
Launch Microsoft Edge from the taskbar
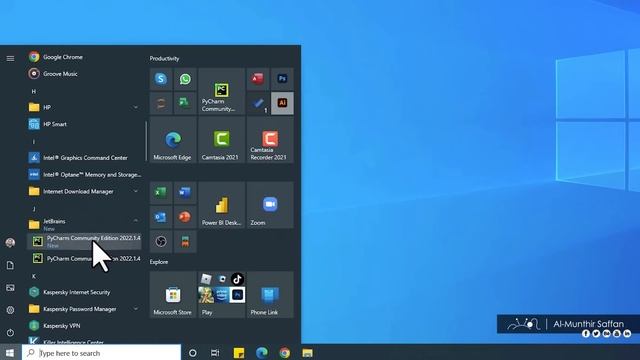click(262, 353)
